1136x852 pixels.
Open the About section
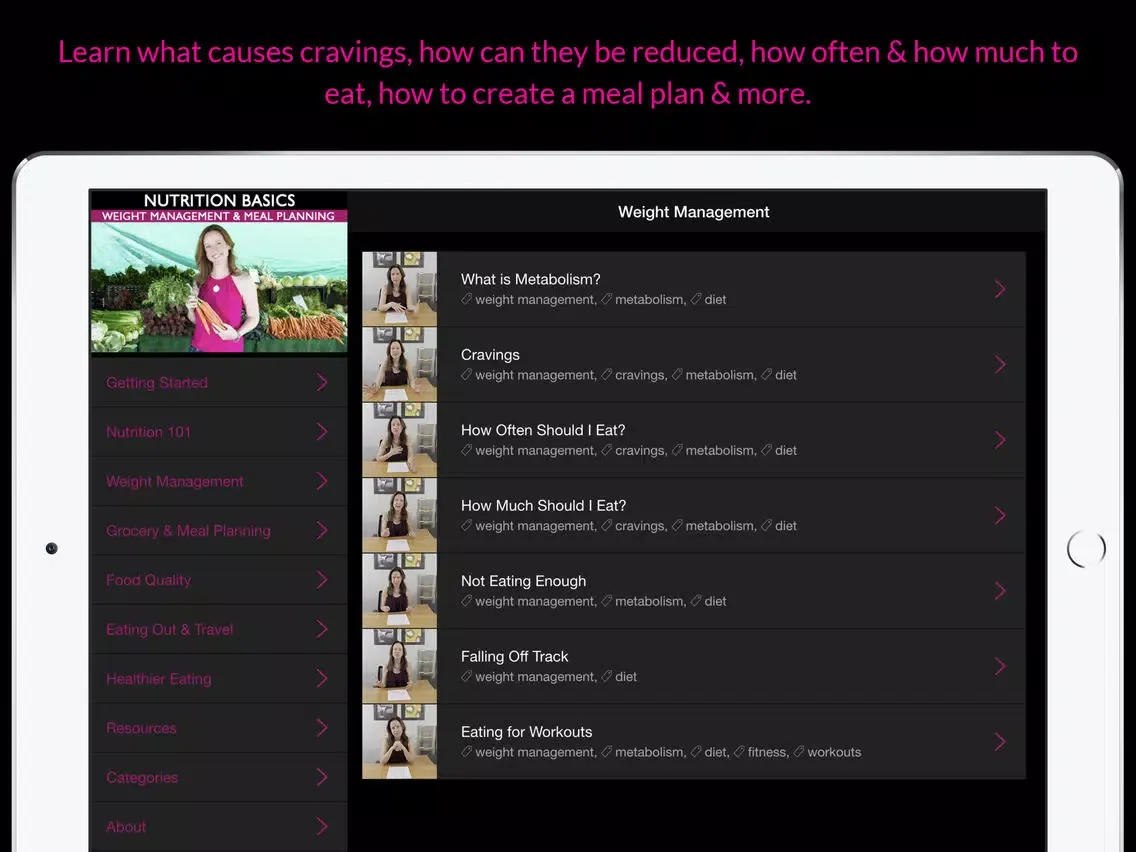click(x=218, y=826)
